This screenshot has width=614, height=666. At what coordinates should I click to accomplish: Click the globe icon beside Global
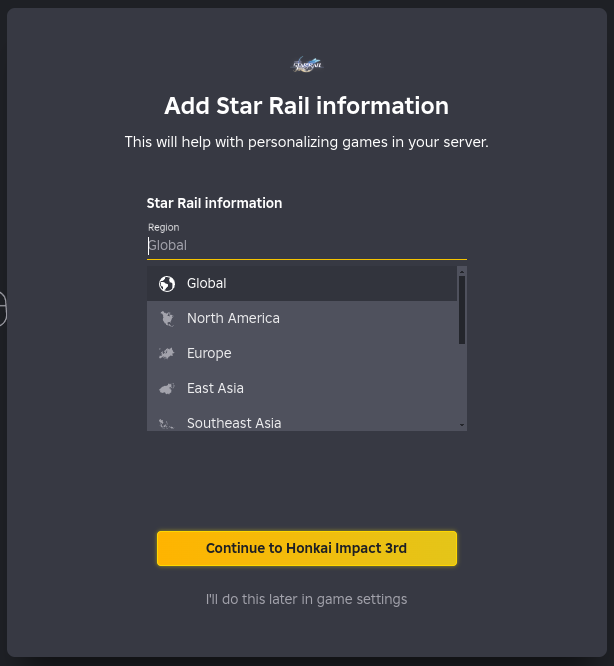pyautogui.click(x=167, y=284)
